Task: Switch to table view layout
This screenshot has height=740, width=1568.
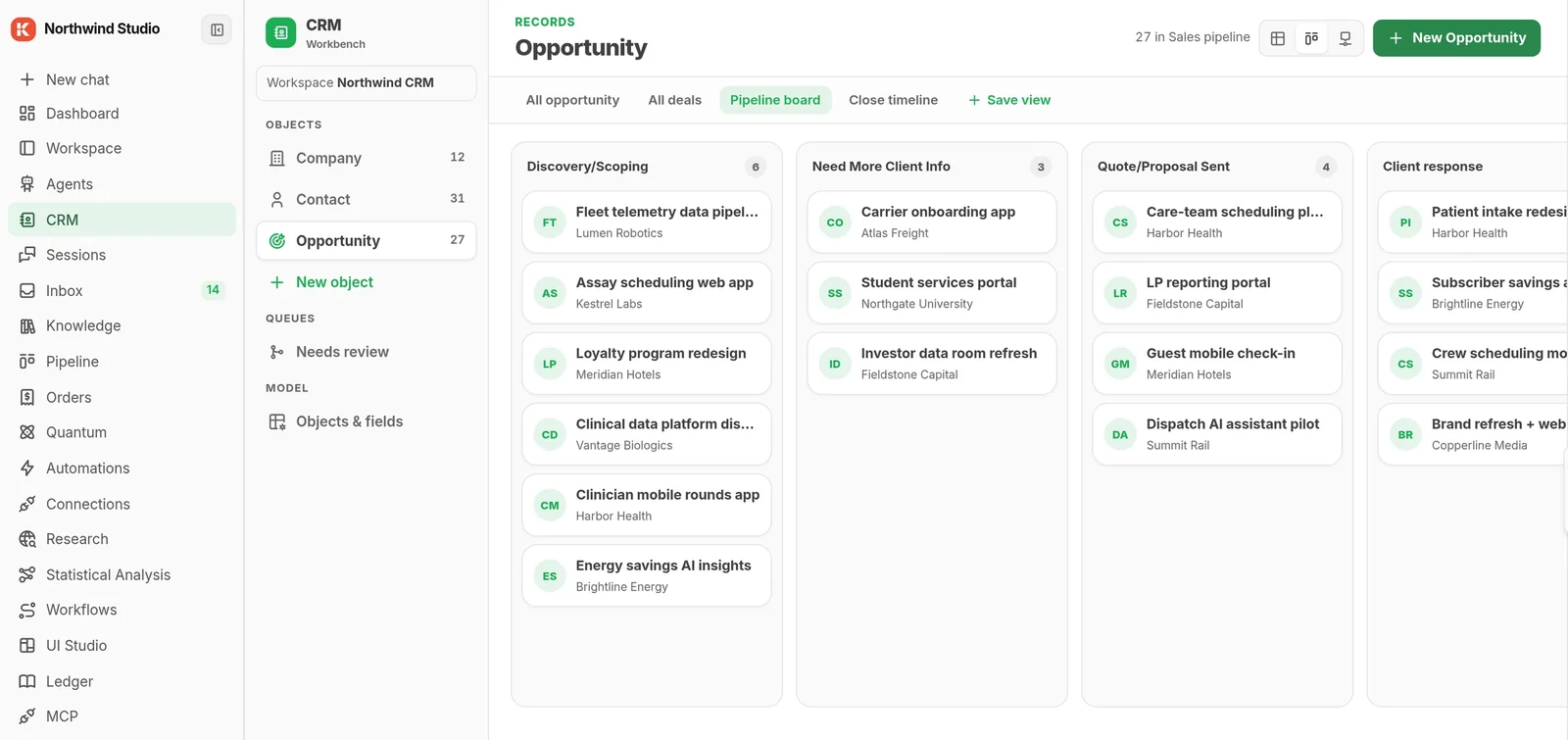Action: [x=1278, y=38]
